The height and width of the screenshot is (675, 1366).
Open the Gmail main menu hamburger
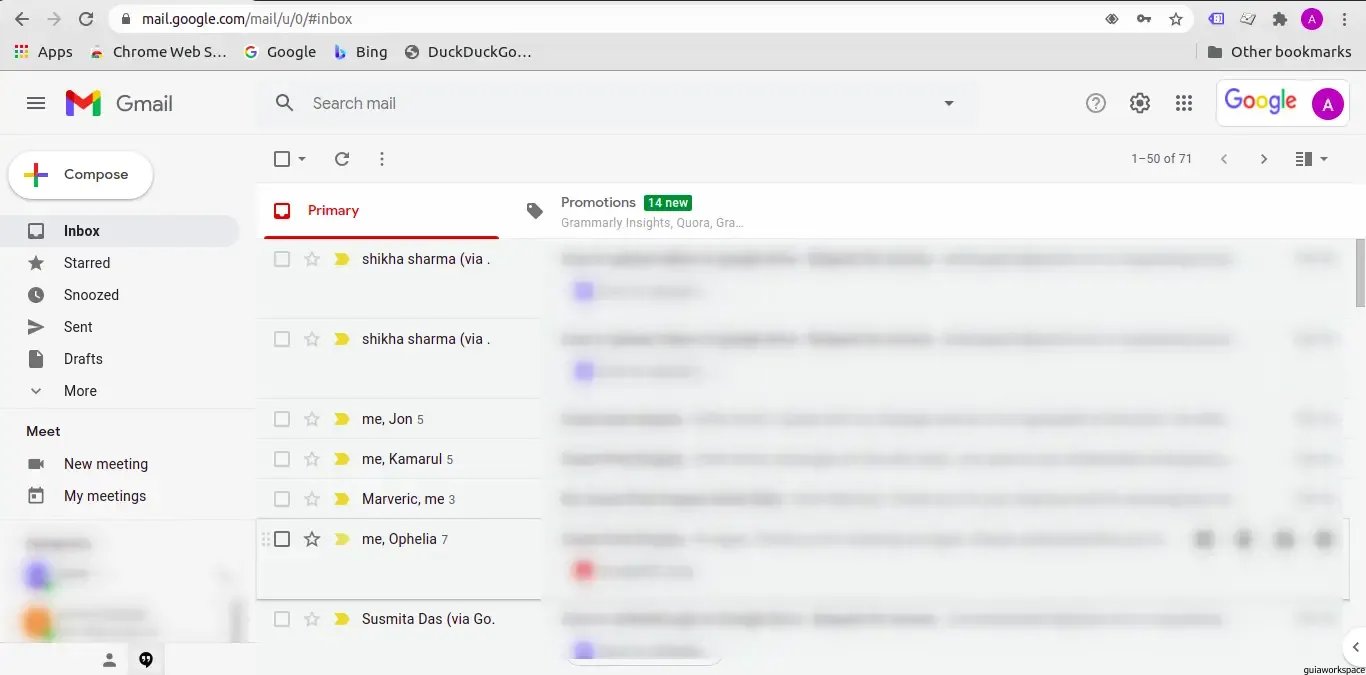(36, 103)
